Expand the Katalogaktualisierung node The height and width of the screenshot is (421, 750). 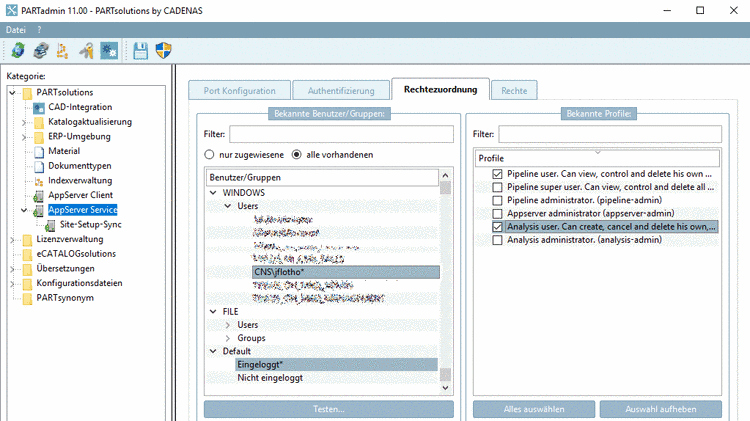coord(24,122)
